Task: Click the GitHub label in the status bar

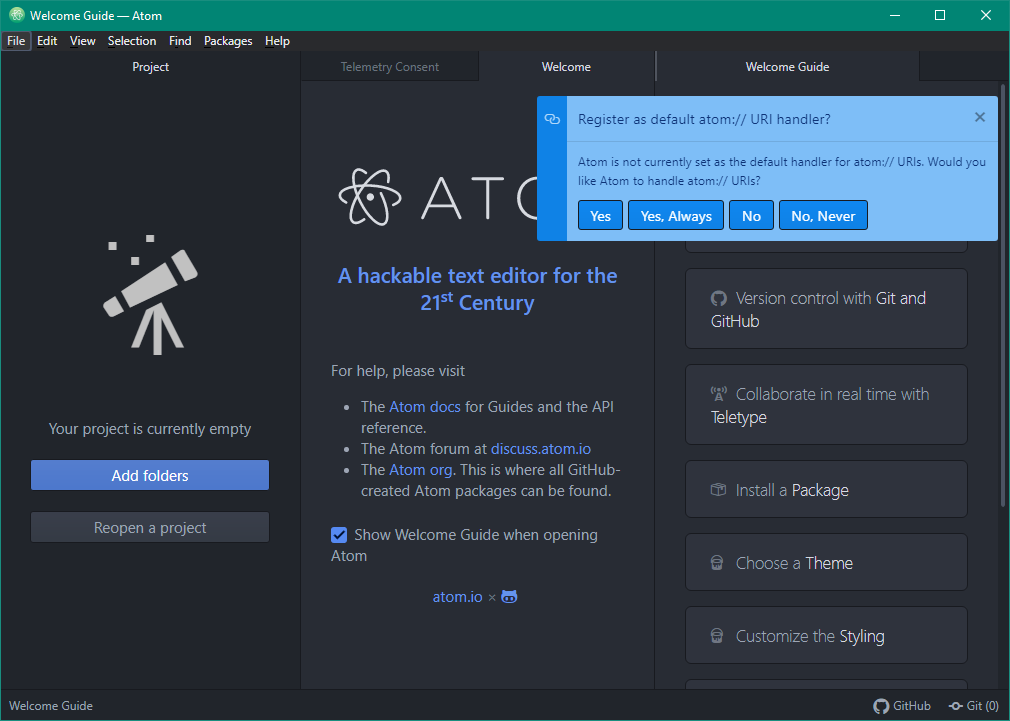Action: 911,706
